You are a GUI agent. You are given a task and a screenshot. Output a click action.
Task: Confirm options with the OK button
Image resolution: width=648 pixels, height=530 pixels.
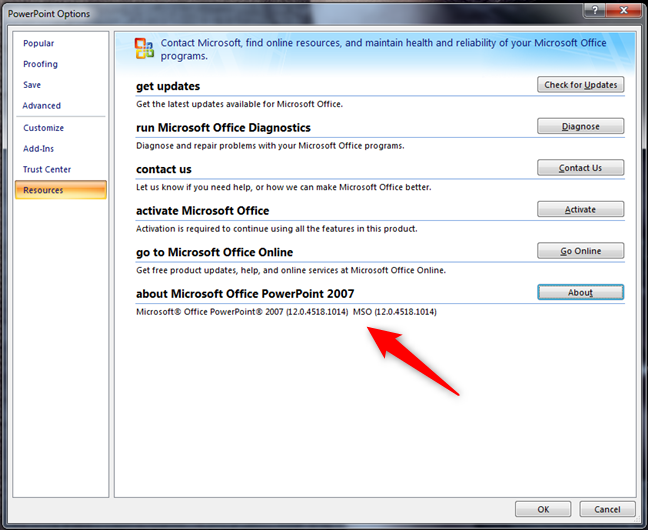(x=543, y=509)
